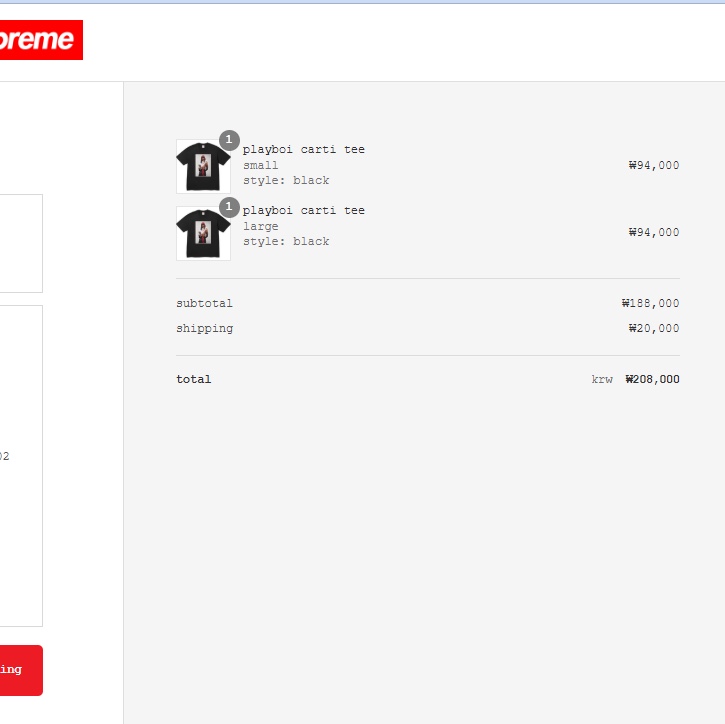The image size is (725, 724).
Task: Open the small playboi carti tee thumbnail
Action: (203, 166)
